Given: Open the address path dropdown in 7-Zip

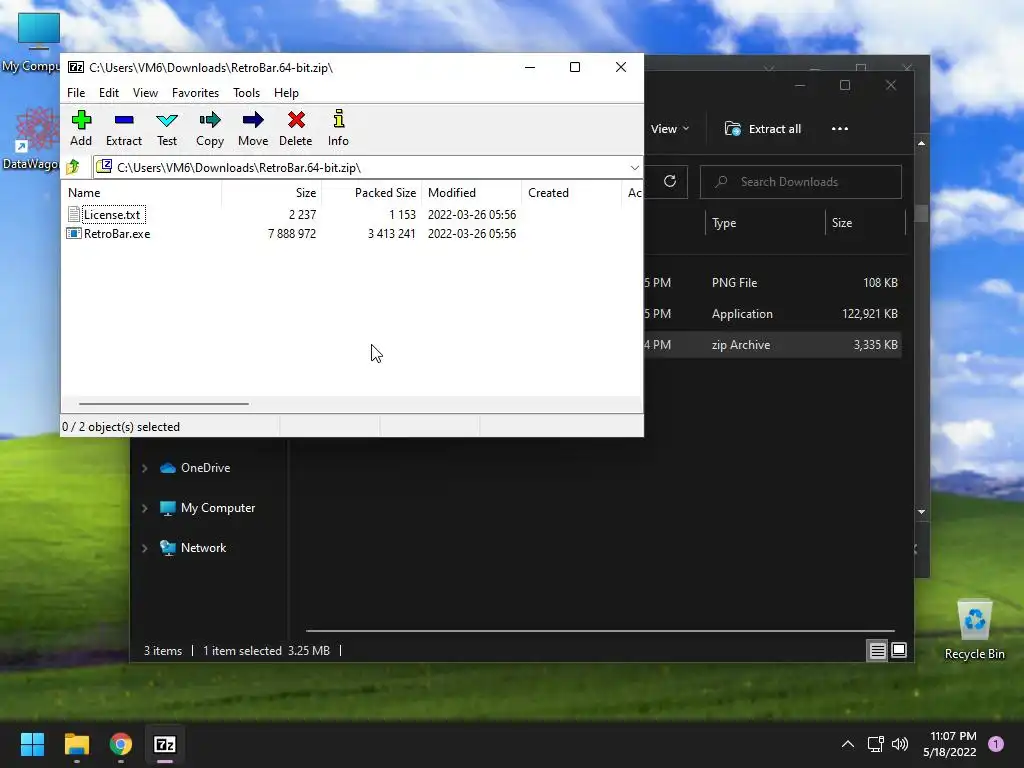Looking at the screenshot, I should pos(634,168).
